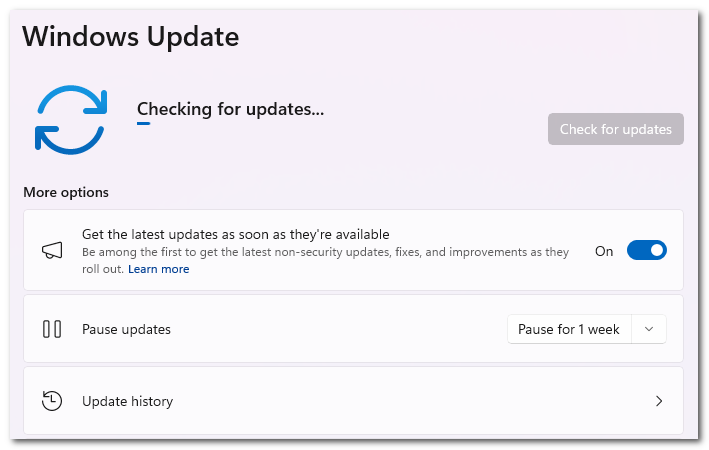
Task: Click the Checking for updates status text
Action: point(230,109)
